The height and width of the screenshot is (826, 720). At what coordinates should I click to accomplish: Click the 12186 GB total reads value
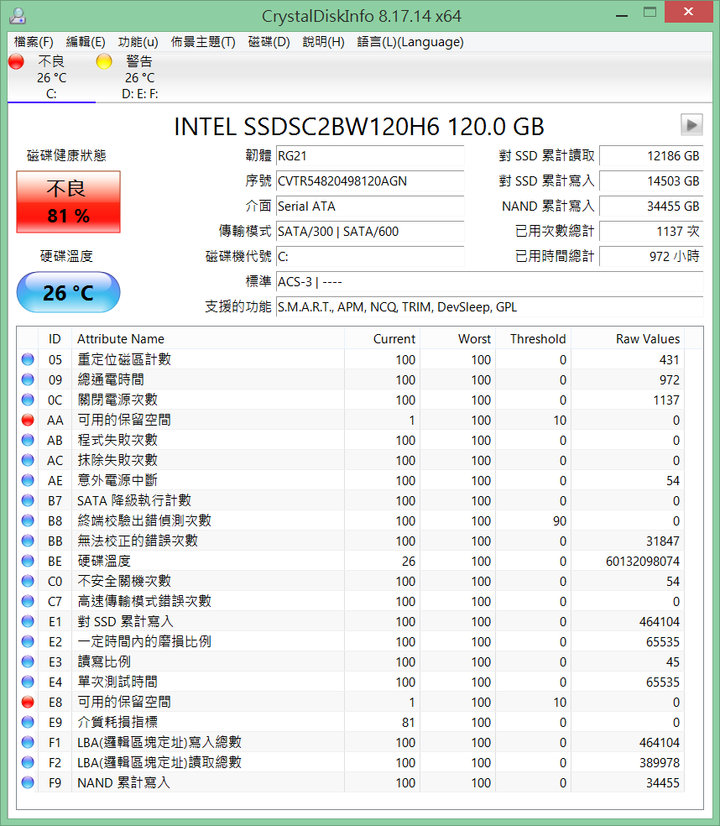(x=651, y=156)
